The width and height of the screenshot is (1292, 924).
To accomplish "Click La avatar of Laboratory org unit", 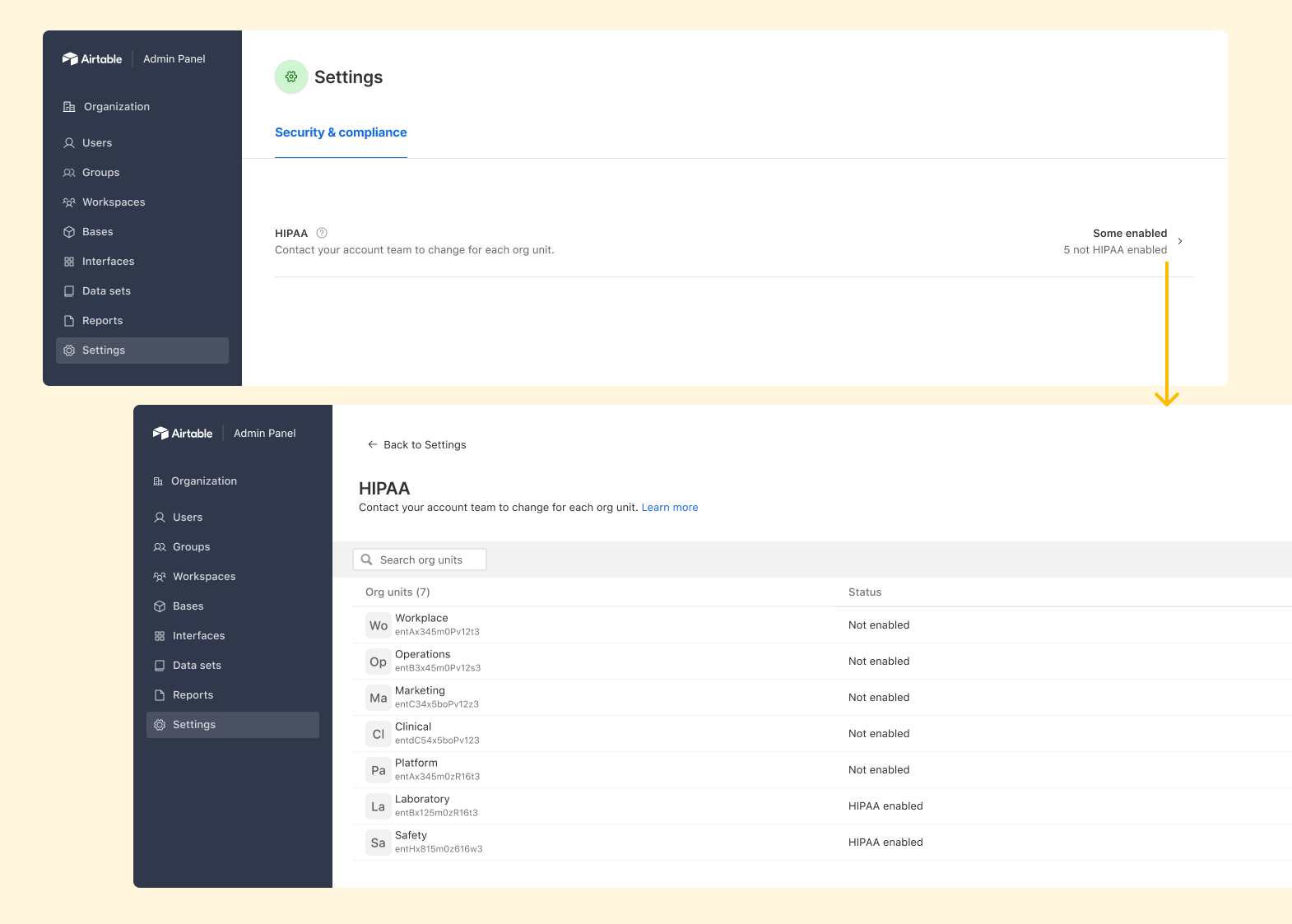I will (x=379, y=806).
